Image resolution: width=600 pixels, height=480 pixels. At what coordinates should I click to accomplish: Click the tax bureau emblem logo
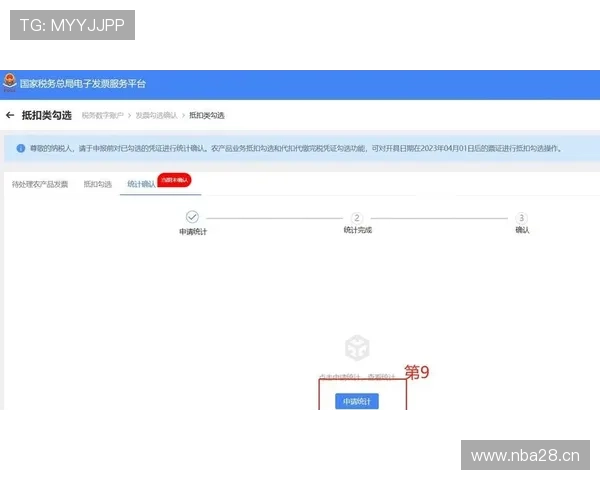click(10, 82)
